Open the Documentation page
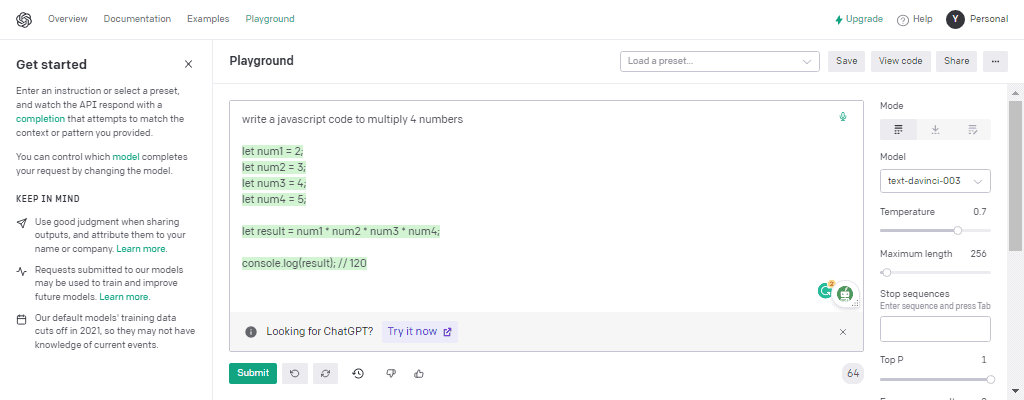The height and width of the screenshot is (400, 1024). pos(137,19)
